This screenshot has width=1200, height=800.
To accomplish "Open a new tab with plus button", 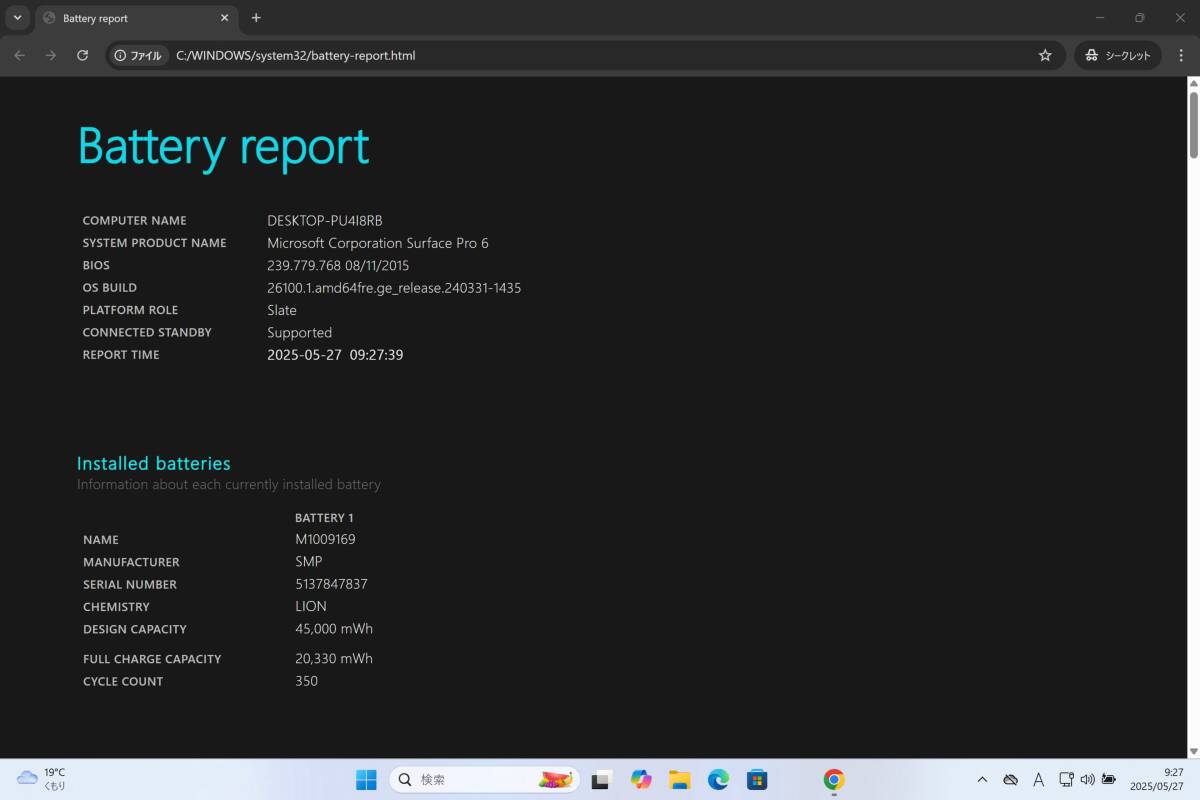I will [x=256, y=18].
